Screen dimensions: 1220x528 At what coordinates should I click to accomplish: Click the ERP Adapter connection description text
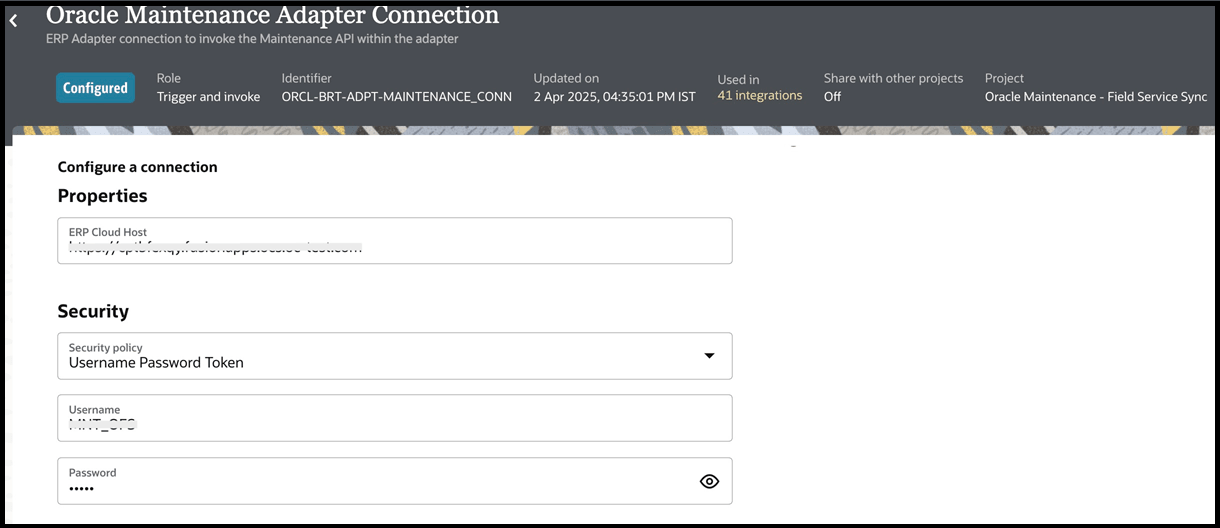coord(252,39)
